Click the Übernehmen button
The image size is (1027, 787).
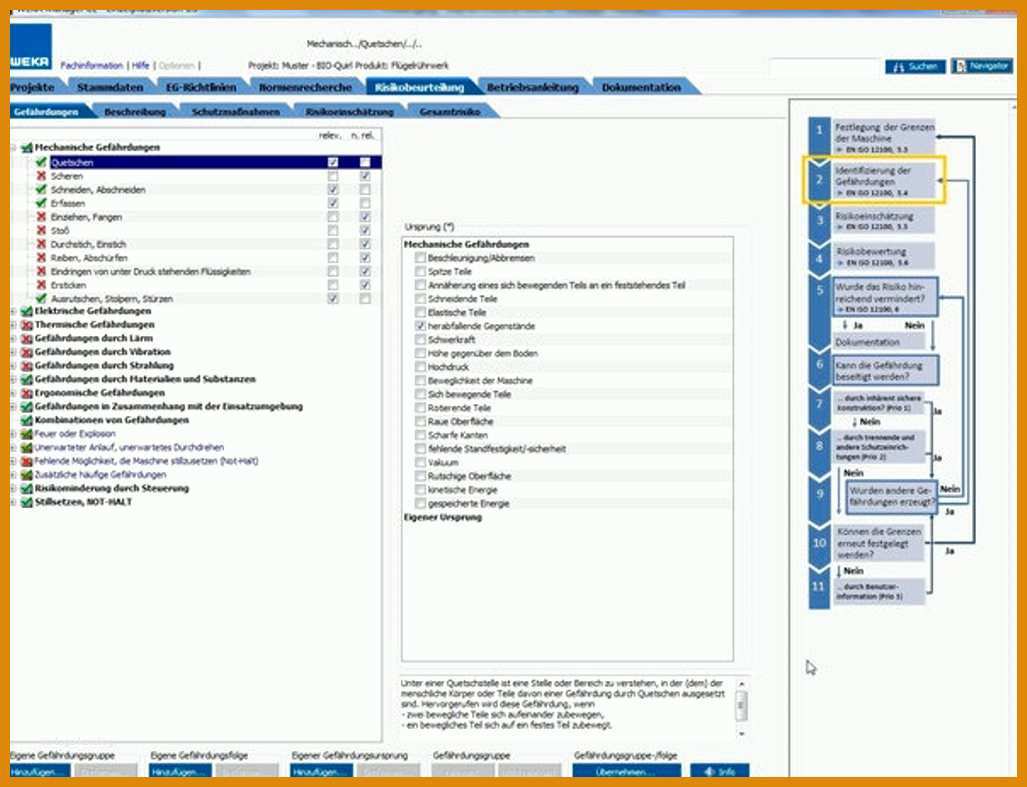point(627,771)
